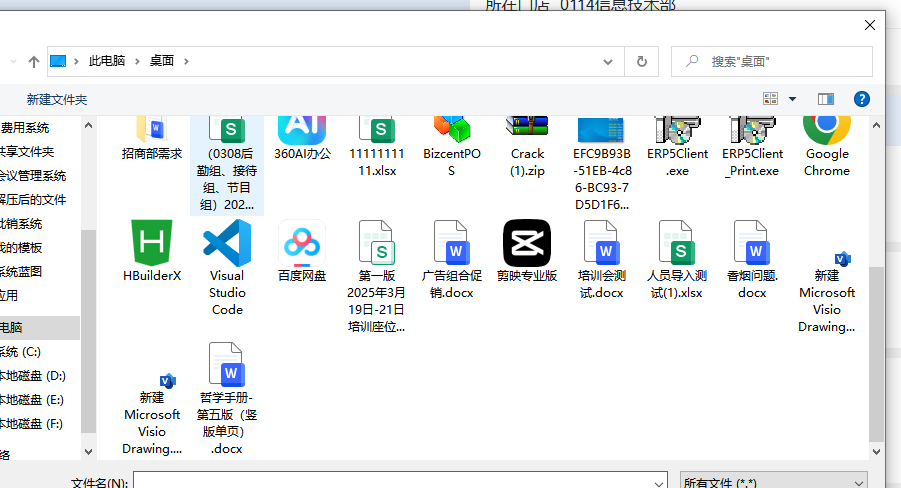Click 此电脑 in the address breadcrumb
901x488 pixels.
tap(107, 62)
